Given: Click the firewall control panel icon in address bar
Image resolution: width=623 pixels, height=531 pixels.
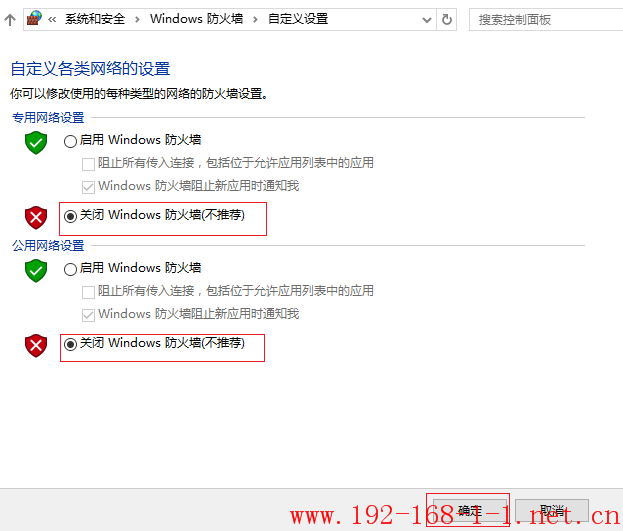Looking at the screenshot, I should click(35, 18).
